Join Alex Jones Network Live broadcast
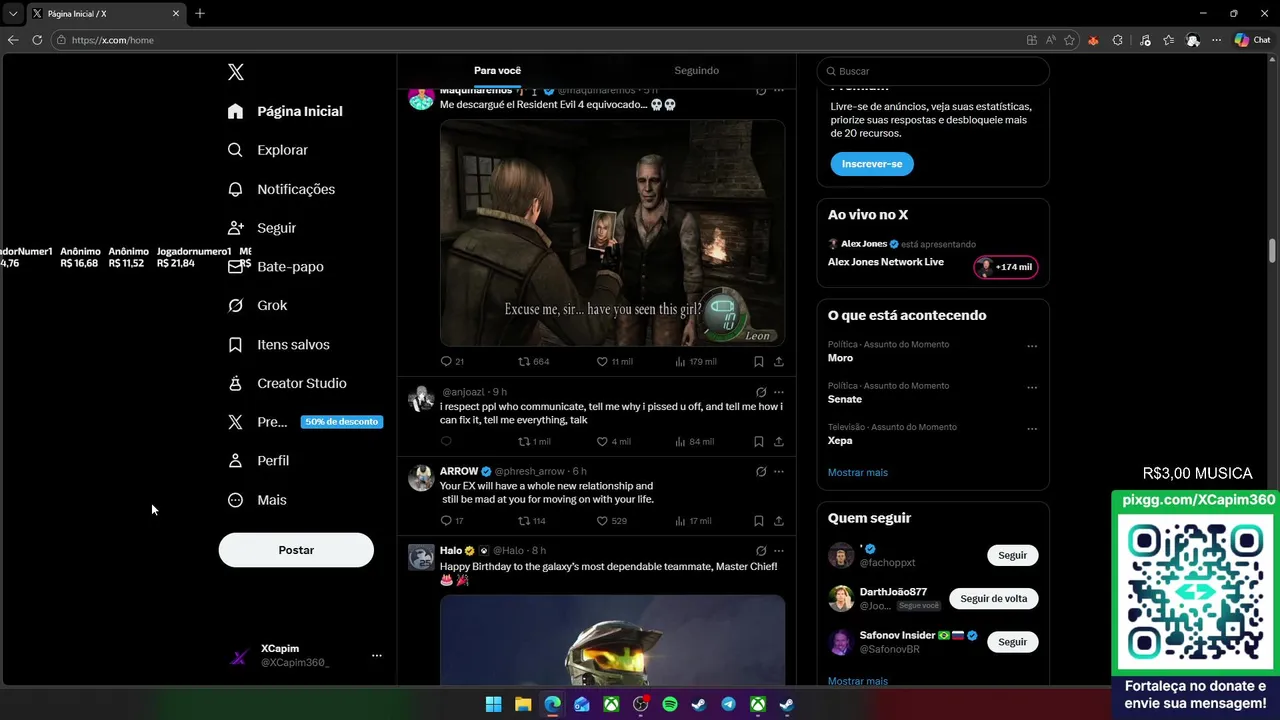 1006,267
